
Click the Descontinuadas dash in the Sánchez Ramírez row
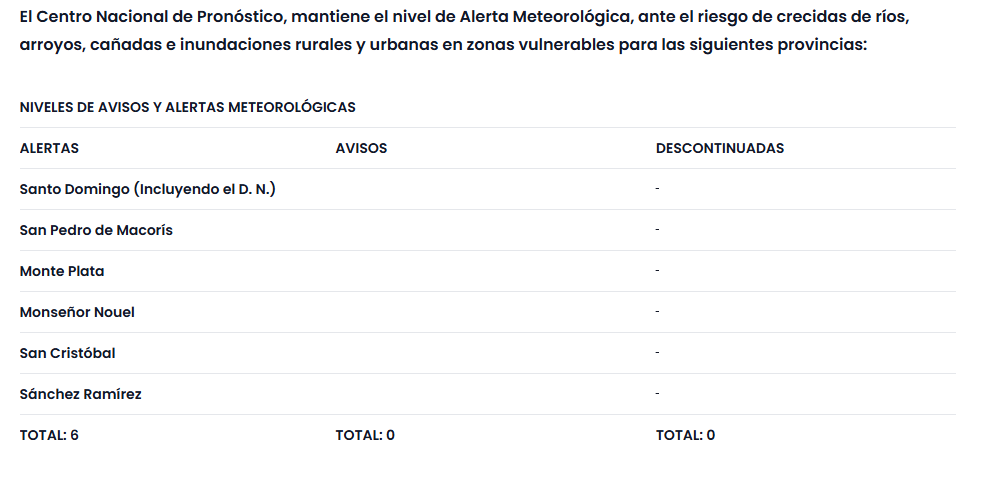(658, 394)
